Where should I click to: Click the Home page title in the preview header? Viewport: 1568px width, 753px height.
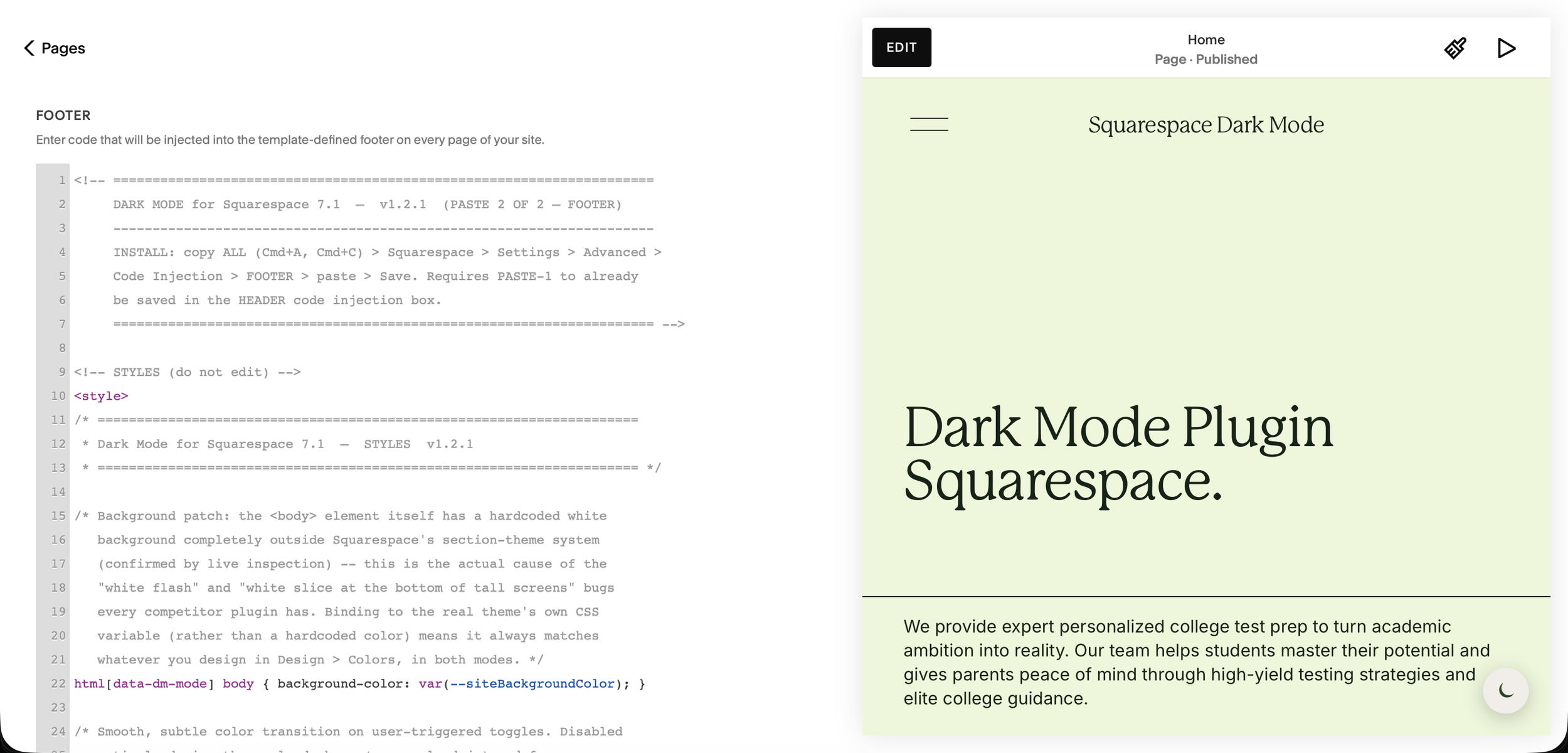coord(1206,40)
